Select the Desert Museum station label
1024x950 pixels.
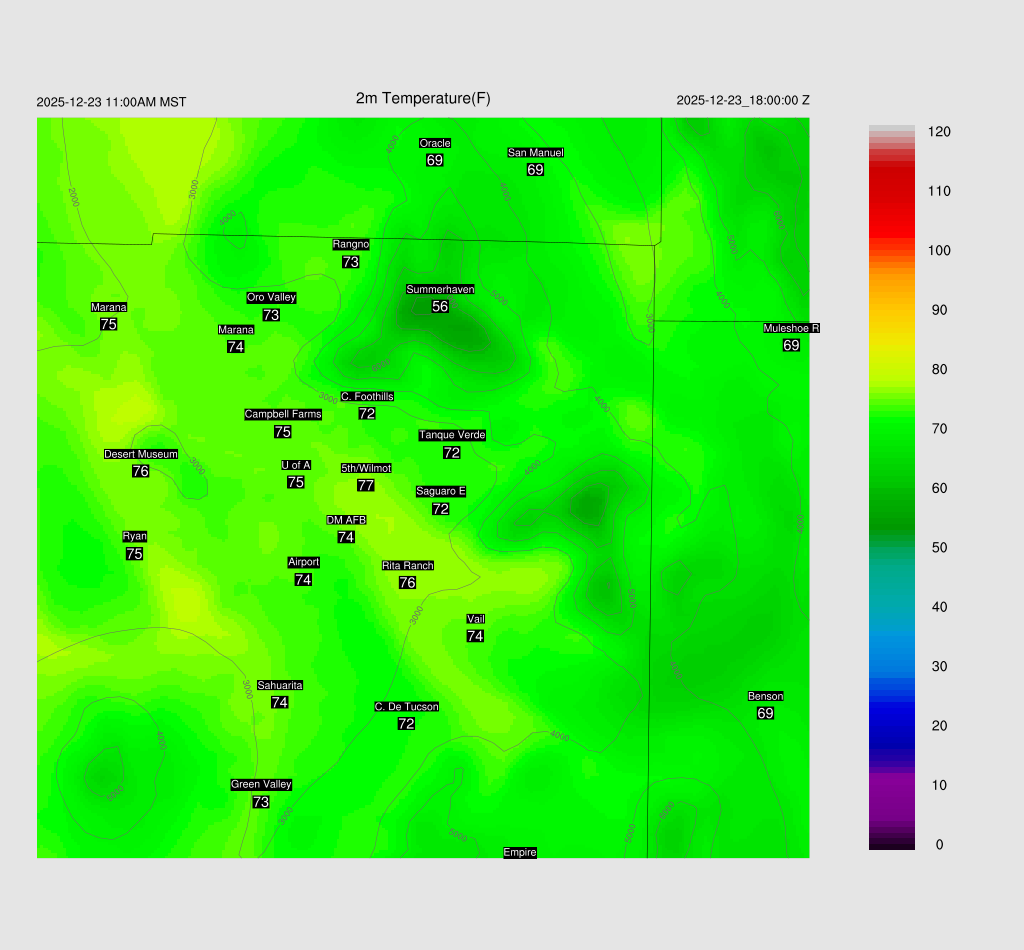pyautogui.click(x=141, y=454)
